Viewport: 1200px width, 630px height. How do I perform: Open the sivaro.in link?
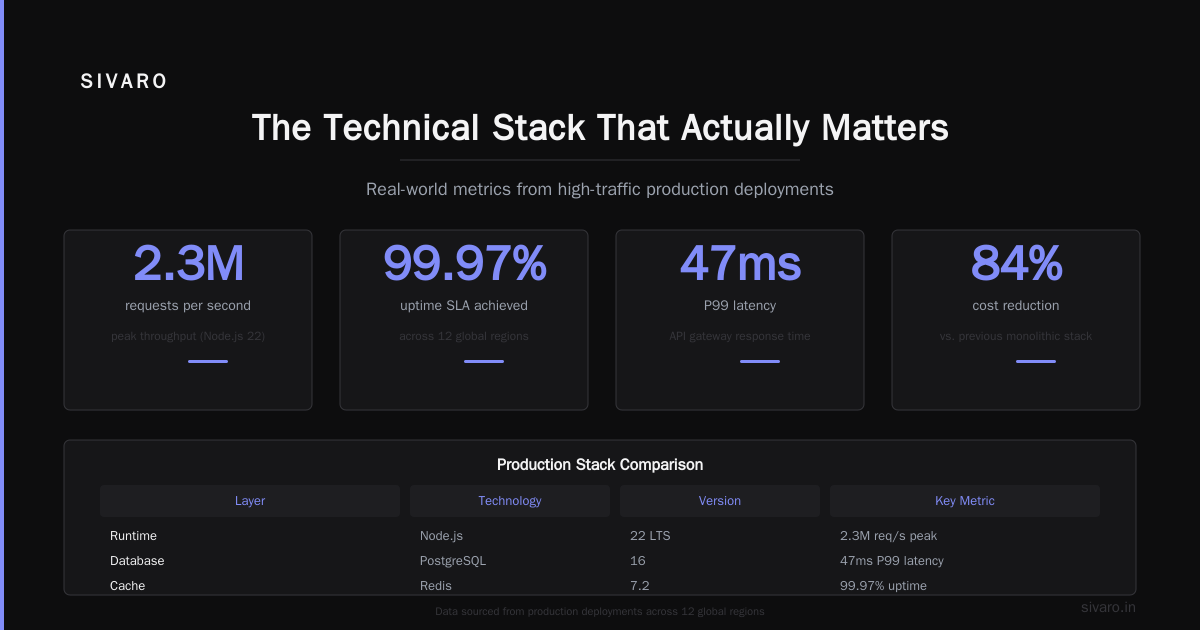[x=1108, y=607]
